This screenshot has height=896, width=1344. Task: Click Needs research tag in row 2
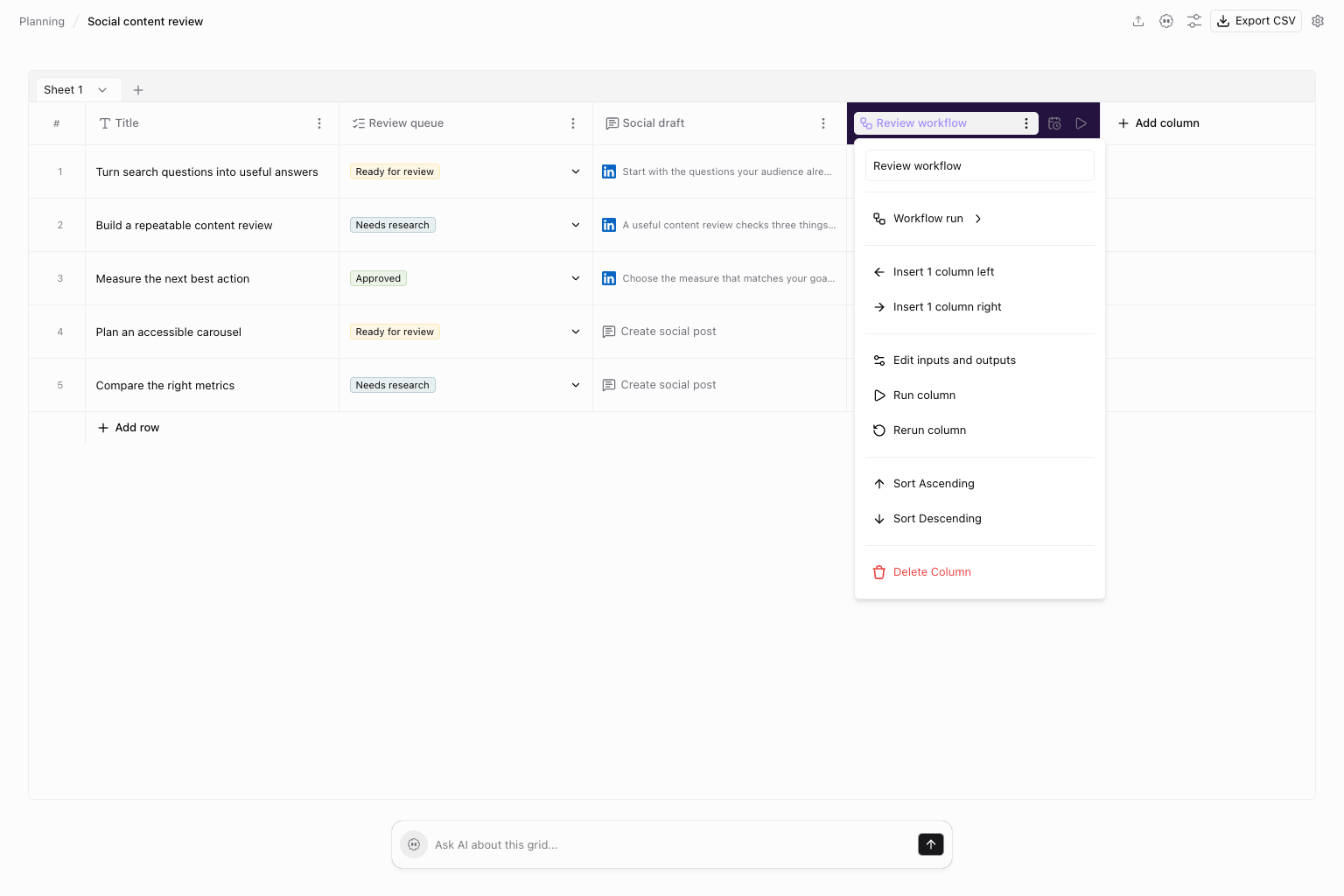(x=393, y=225)
